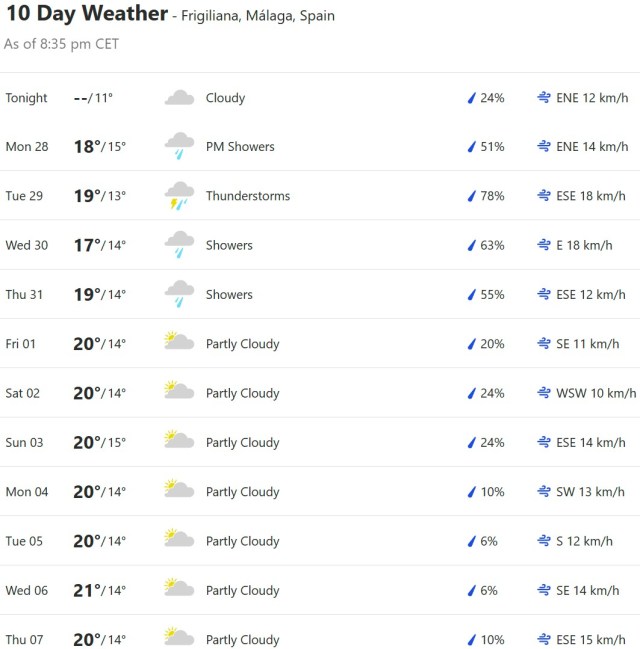The height and width of the screenshot is (649, 640).
Task: Expand the Tue 29 Thunderstorms row
Action: pyautogui.click(x=320, y=196)
